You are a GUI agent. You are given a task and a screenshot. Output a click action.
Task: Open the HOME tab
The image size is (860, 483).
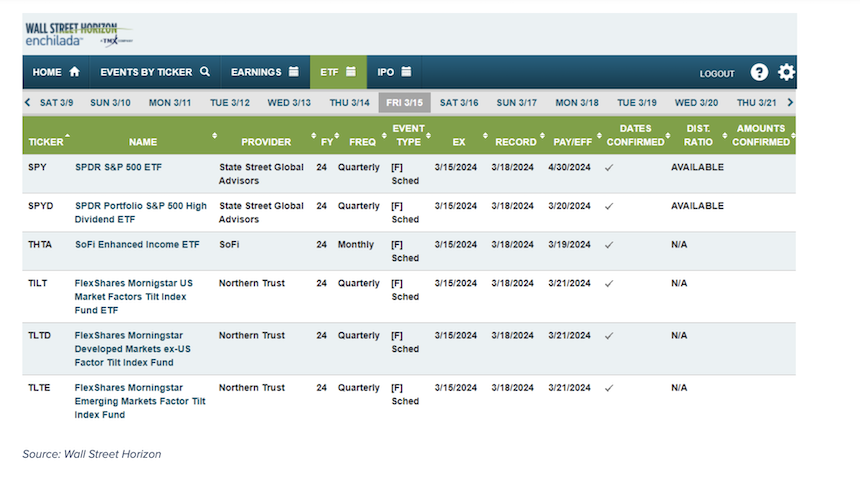(x=56, y=72)
